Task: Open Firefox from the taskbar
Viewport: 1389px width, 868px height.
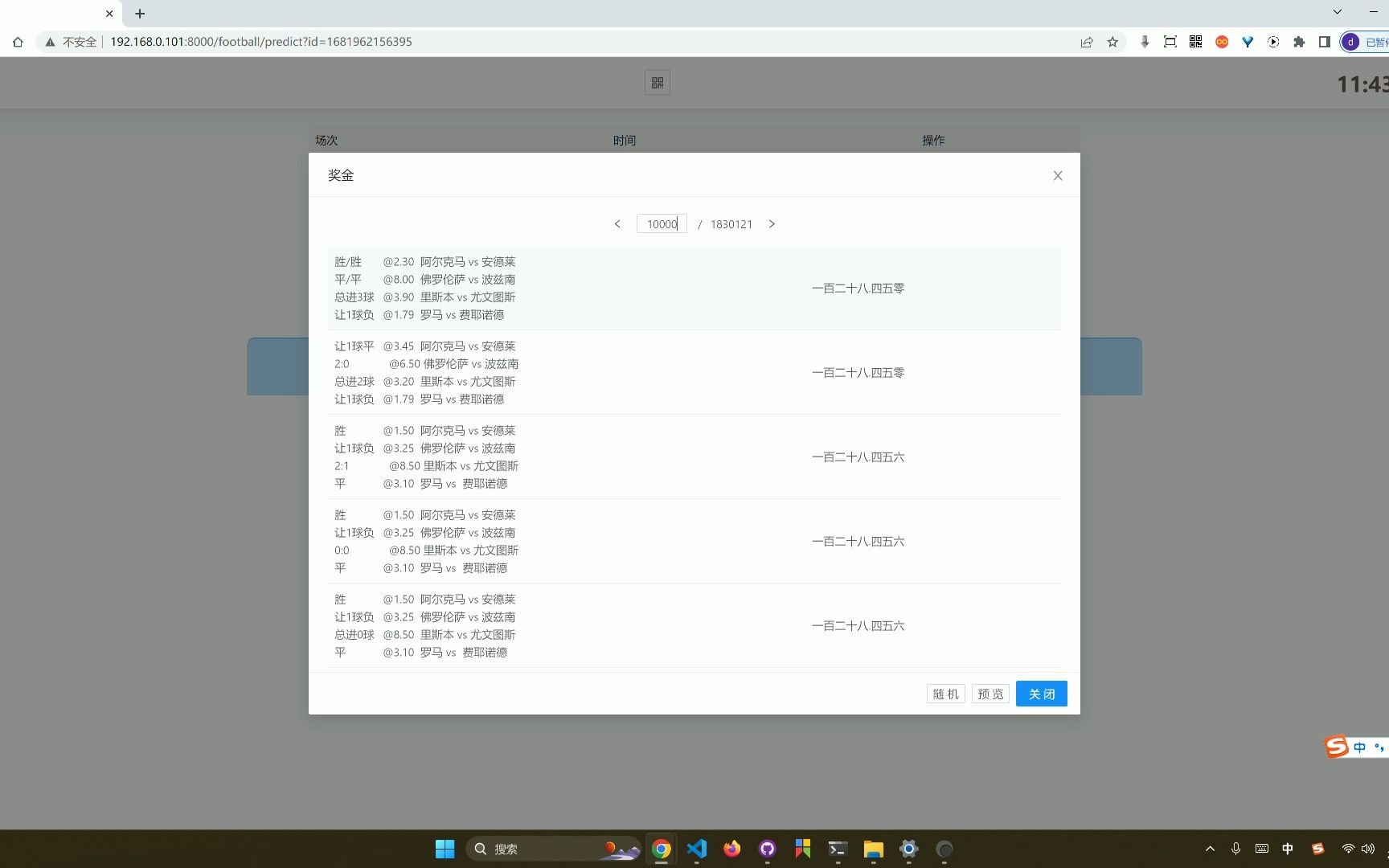Action: pos(732,849)
